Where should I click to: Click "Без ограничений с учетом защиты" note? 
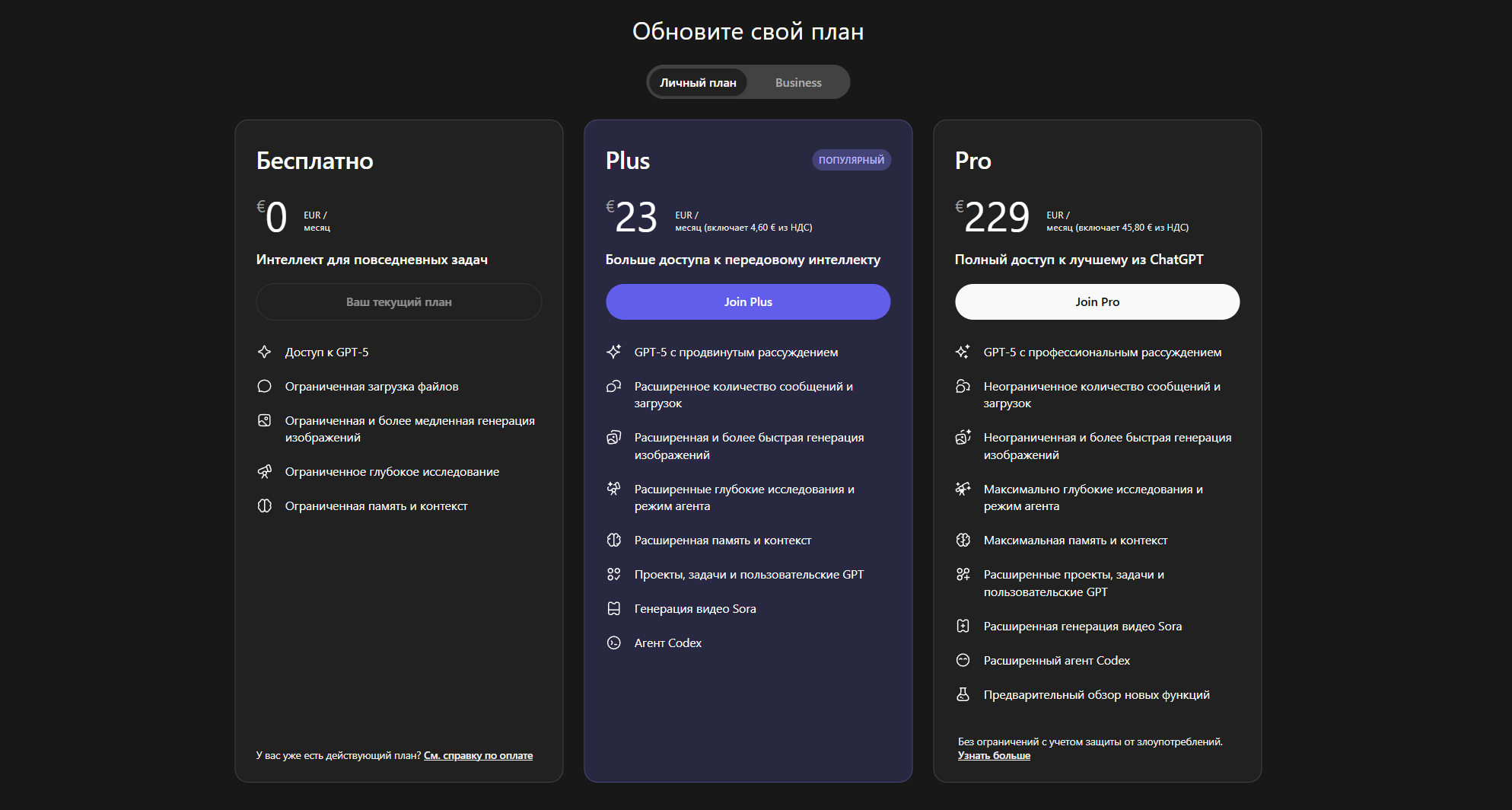tap(1090, 741)
